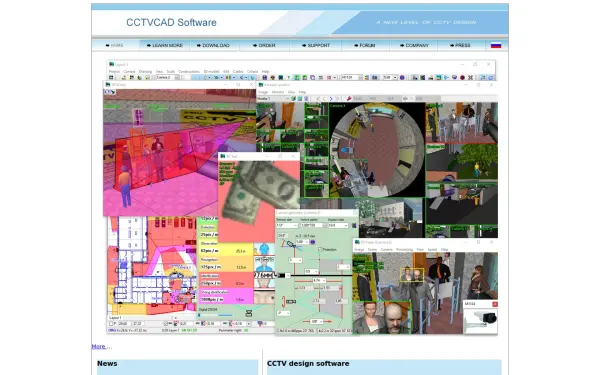
Task: Switch language via the Russian flag icon
Action: [496, 45]
